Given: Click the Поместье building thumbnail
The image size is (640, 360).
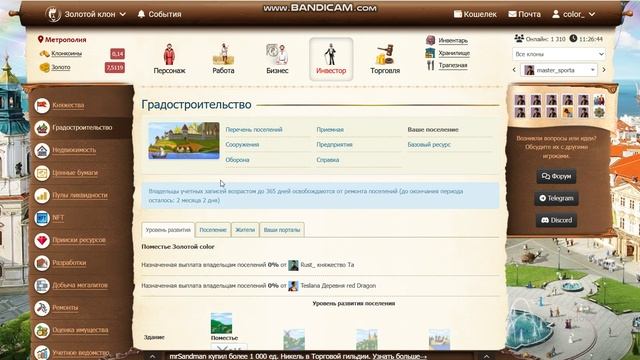Looking at the screenshot, I should [x=221, y=323].
